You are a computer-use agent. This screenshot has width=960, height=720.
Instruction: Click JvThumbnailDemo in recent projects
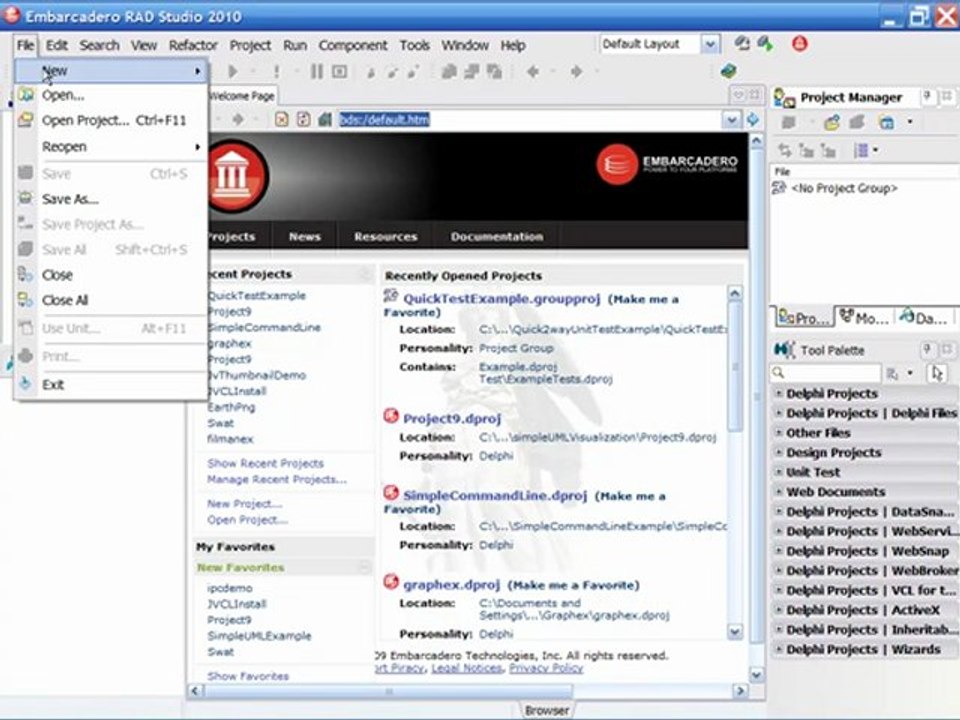tap(257, 375)
